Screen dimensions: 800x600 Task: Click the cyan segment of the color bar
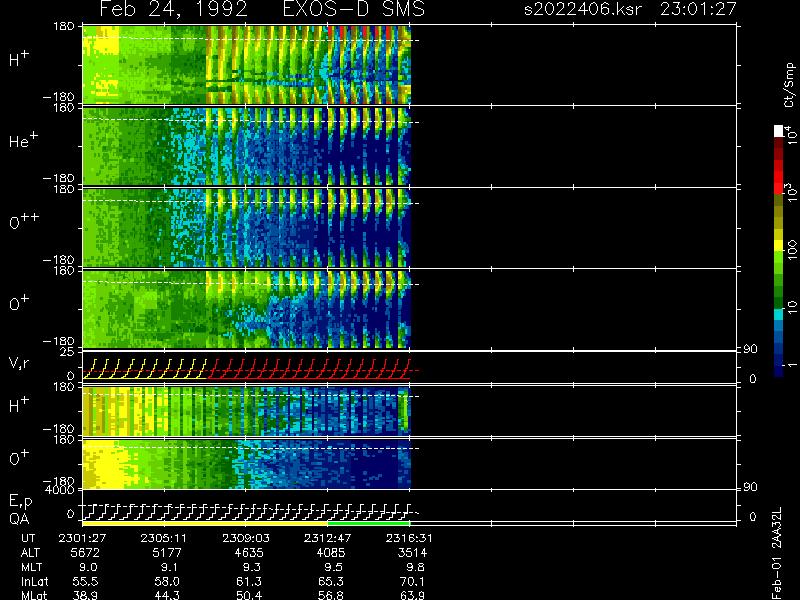point(779,315)
